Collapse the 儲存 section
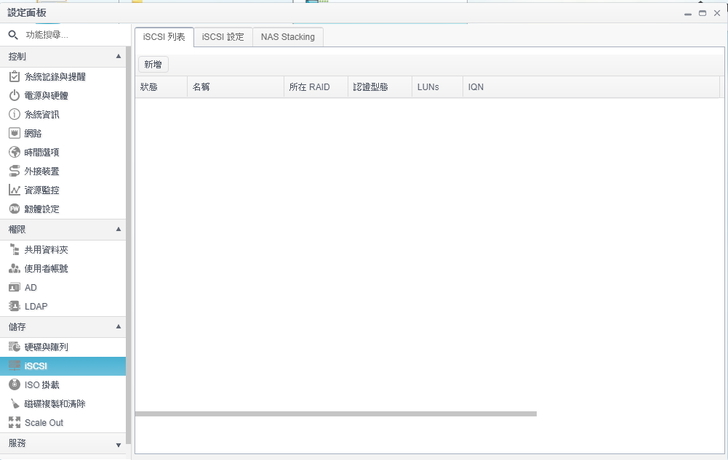728x460 pixels. [x=118, y=327]
